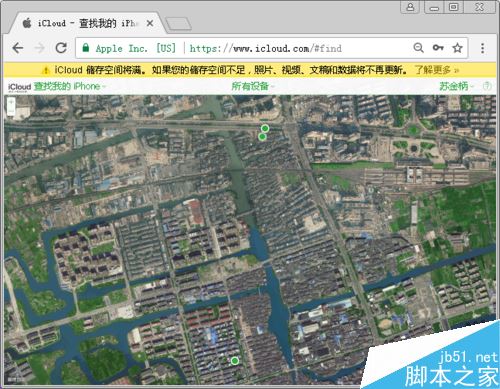This screenshot has height=389, width=500.
Task: Click the zoom magnifier icon in address bar
Action: 418,48
